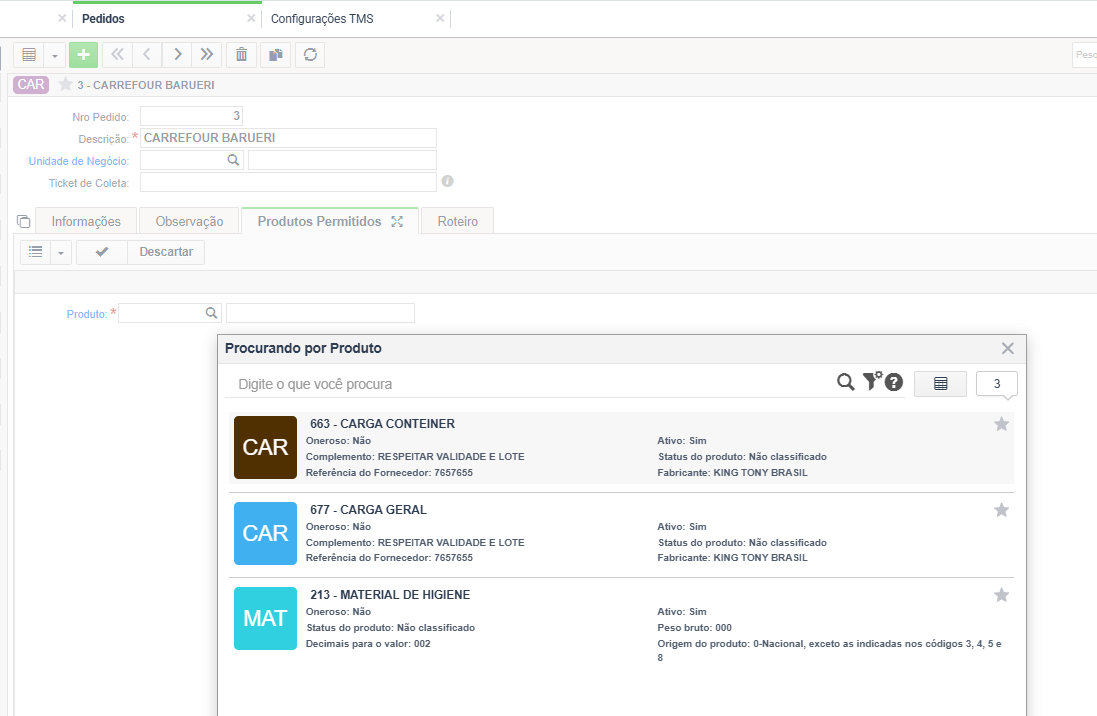This screenshot has width=1097, height=716.
Task: Click the checkmark confirm button
Action: (102, 252)
